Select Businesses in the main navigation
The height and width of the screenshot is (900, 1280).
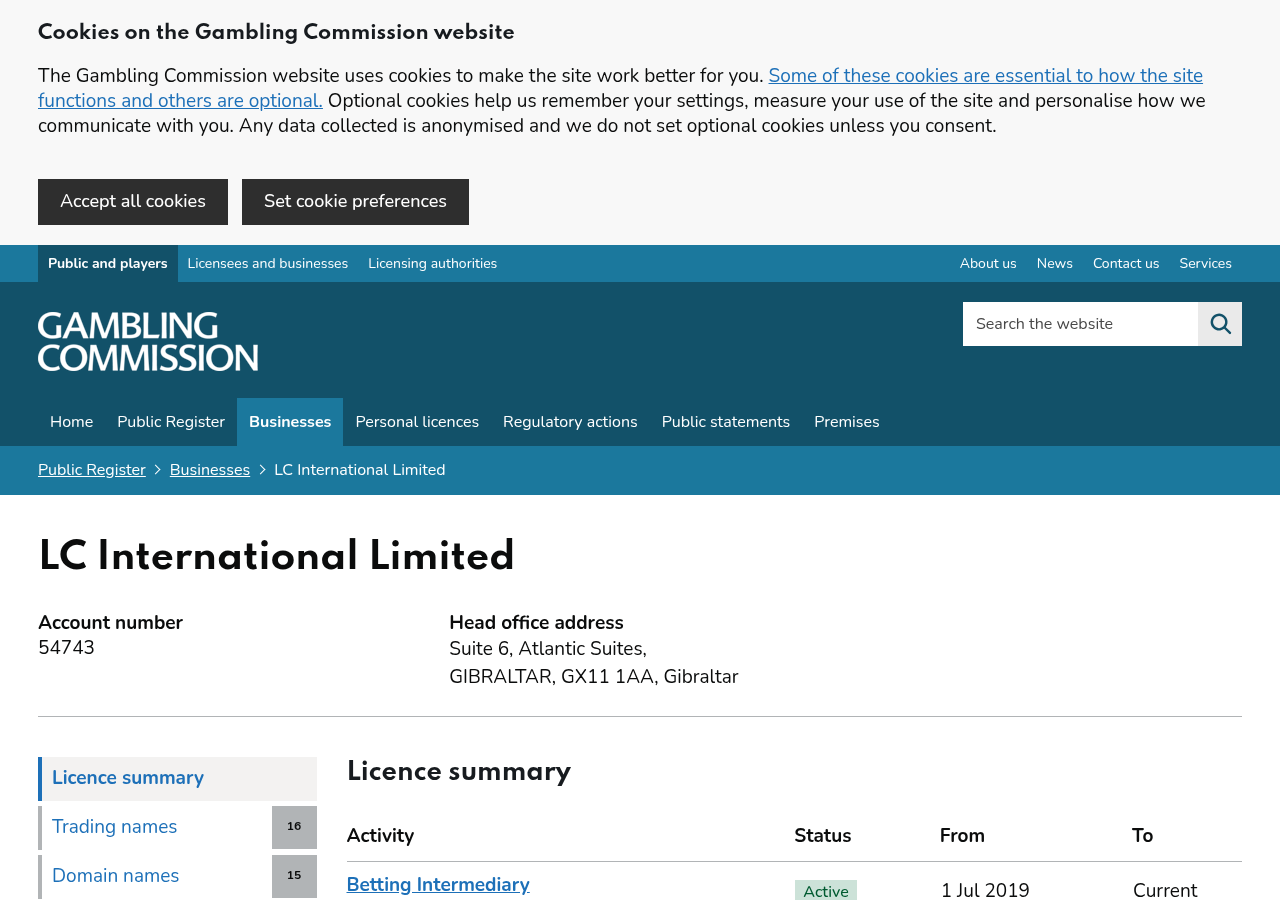[x=290, y=422]
